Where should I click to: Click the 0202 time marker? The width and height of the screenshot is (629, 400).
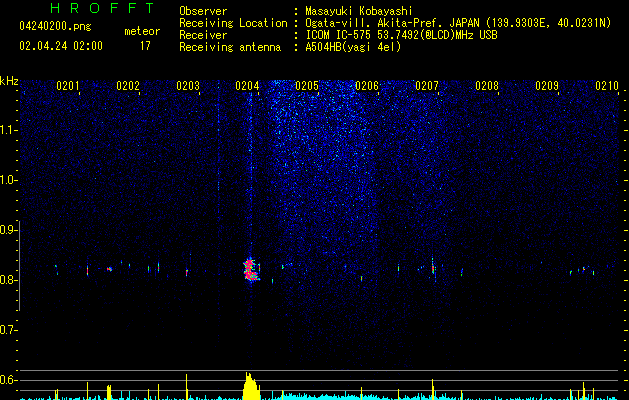[x=128, y=86]
